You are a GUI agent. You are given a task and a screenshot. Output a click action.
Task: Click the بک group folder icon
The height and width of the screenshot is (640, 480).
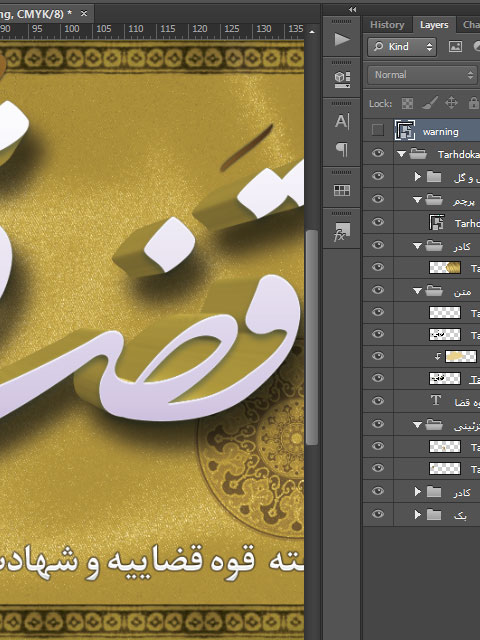pos(434,515)
